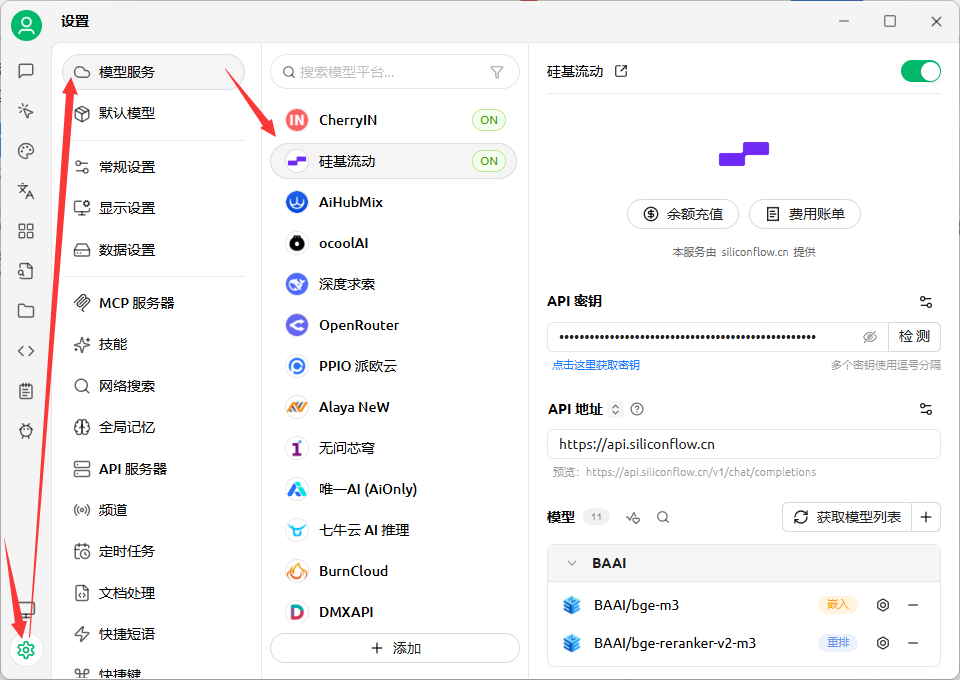Show API address help tooltip
Viewport: 960px width, 680px height.
point(637,409)
